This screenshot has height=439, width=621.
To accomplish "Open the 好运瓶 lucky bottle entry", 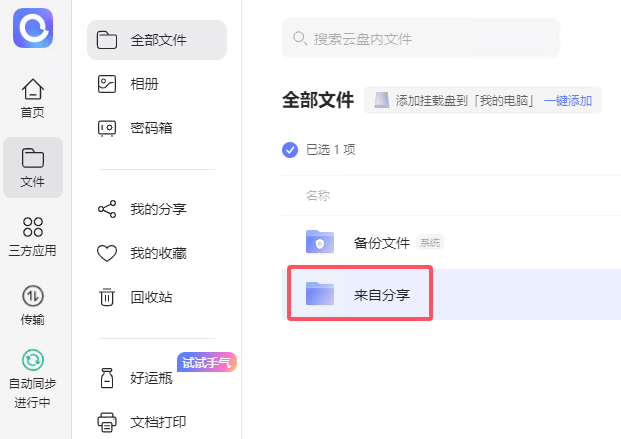I will (x=148, y=378).
